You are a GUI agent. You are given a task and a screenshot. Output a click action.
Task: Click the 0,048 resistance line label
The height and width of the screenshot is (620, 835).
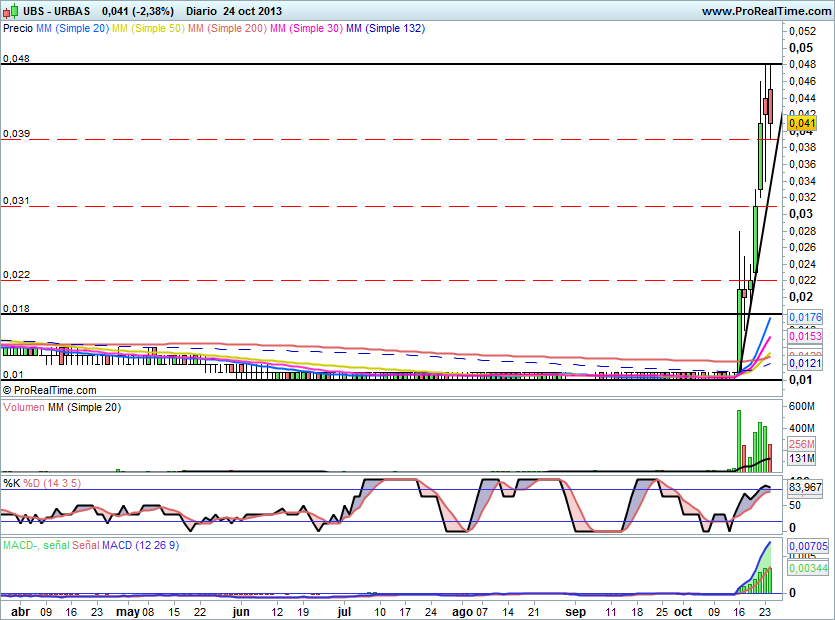15,59
